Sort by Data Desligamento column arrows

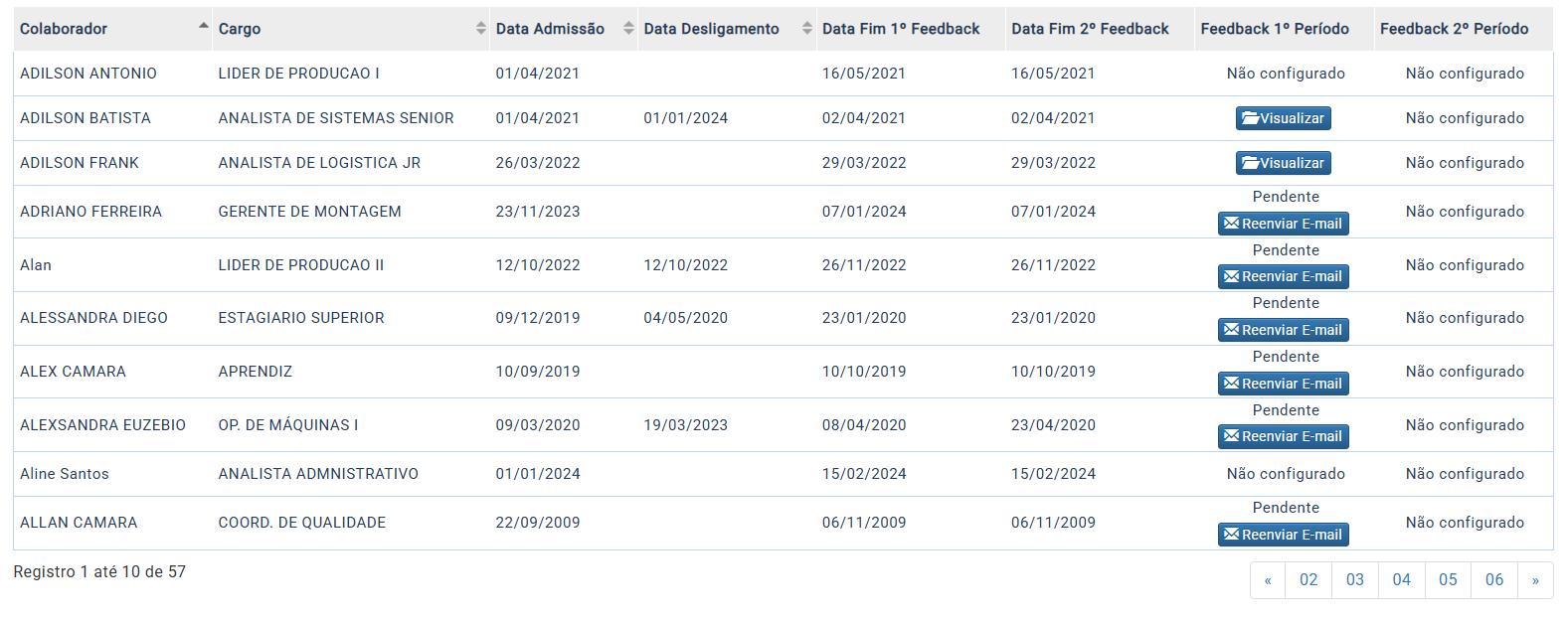tap(807, 29)
